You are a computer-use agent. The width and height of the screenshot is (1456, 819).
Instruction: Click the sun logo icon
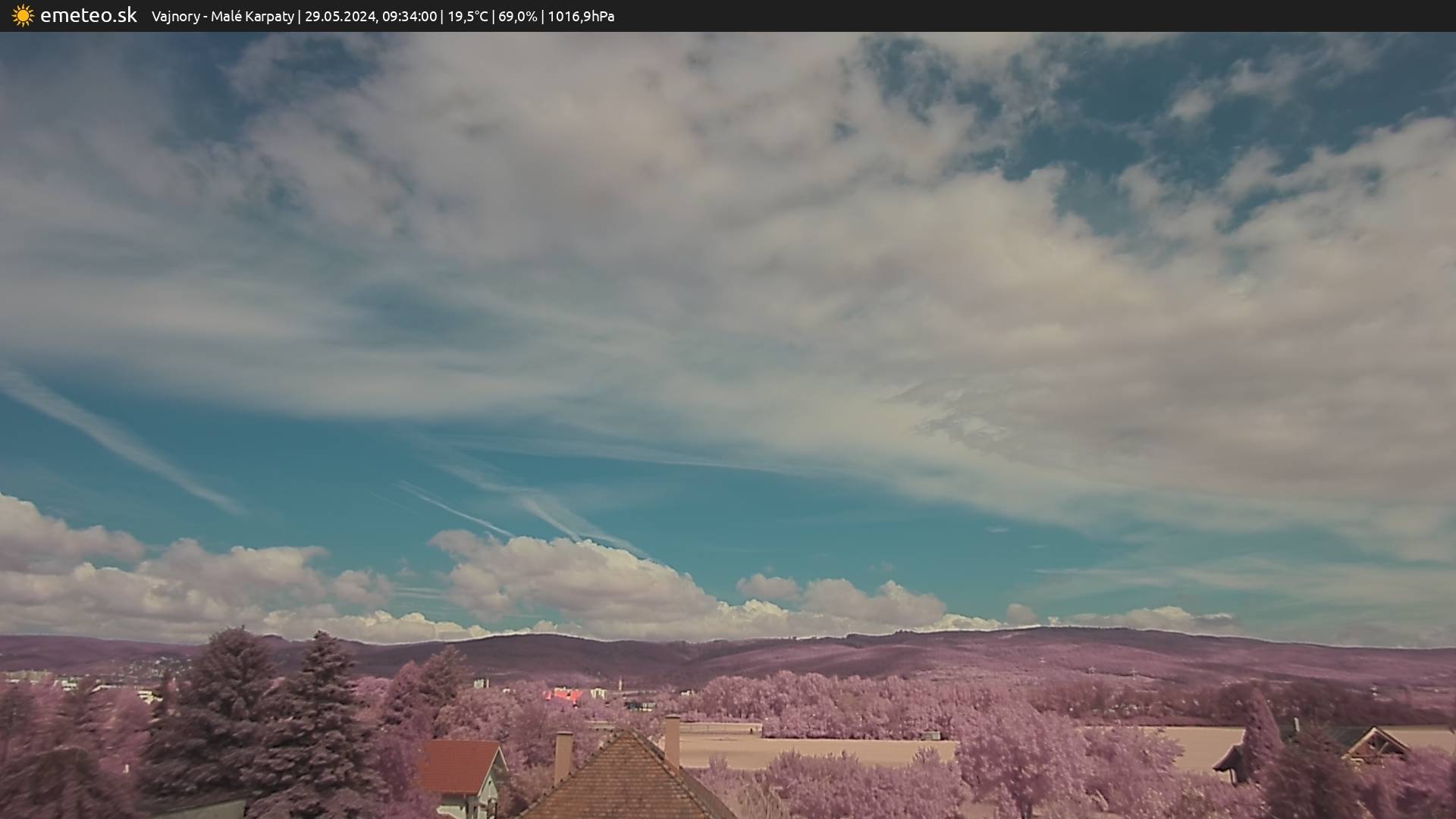point(23,15)
